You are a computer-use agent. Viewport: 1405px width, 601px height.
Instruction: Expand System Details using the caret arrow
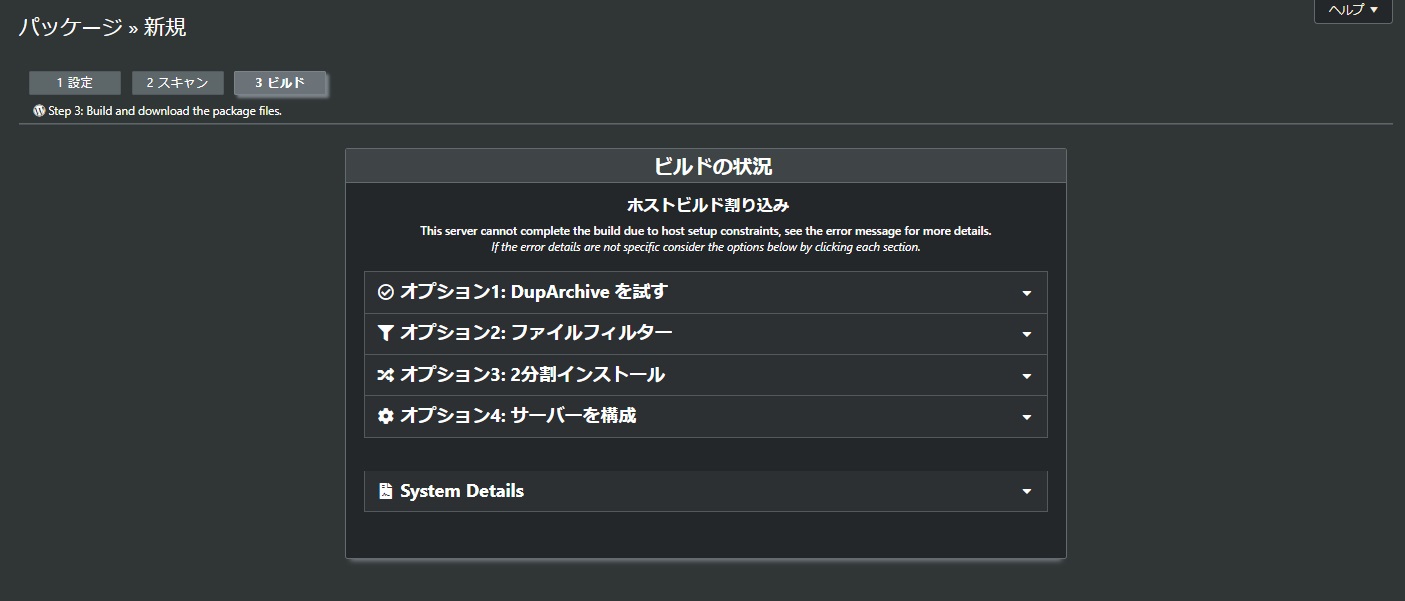click(x=1026, y=492)
